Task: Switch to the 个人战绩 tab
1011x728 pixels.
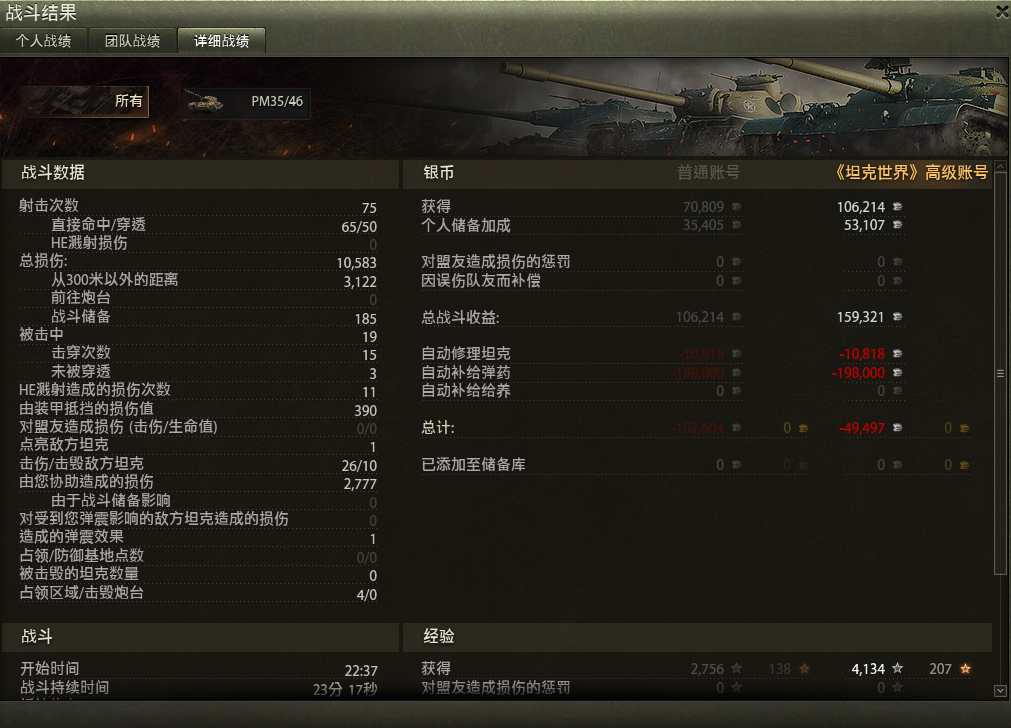Action: (x=43, y=41)
